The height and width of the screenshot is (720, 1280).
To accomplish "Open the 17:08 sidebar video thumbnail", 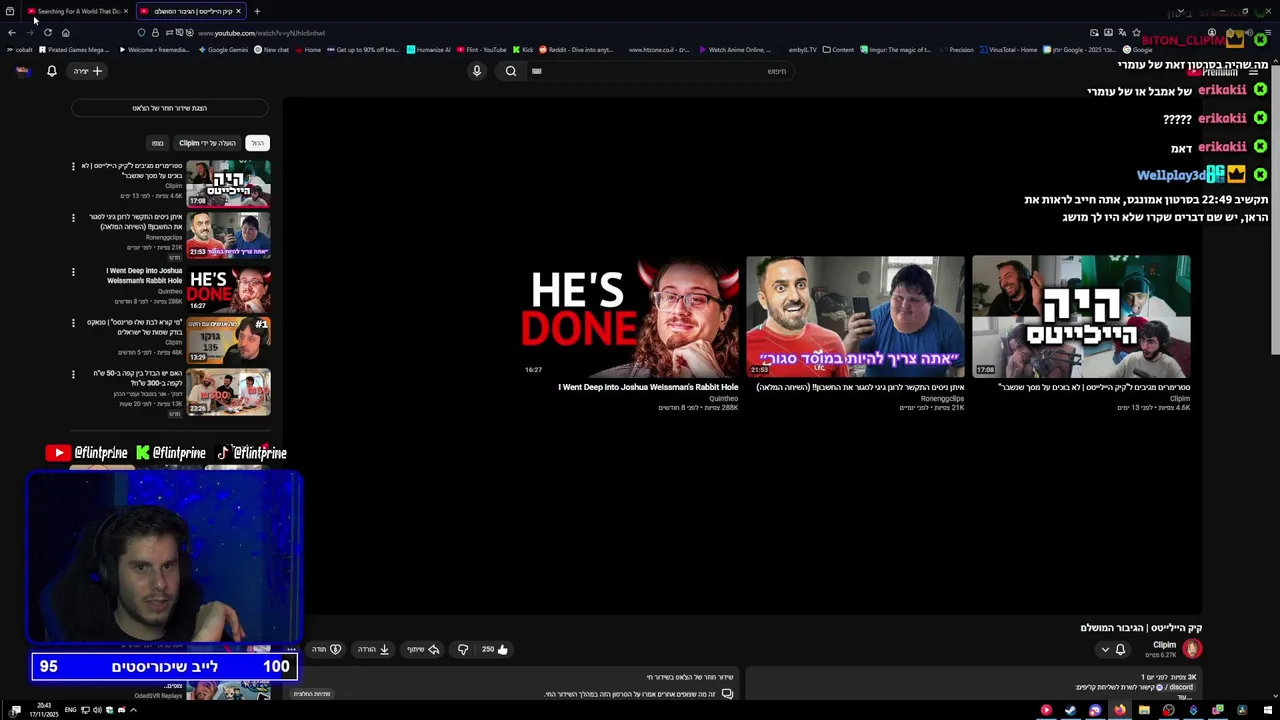I will [x=228, y=183].
